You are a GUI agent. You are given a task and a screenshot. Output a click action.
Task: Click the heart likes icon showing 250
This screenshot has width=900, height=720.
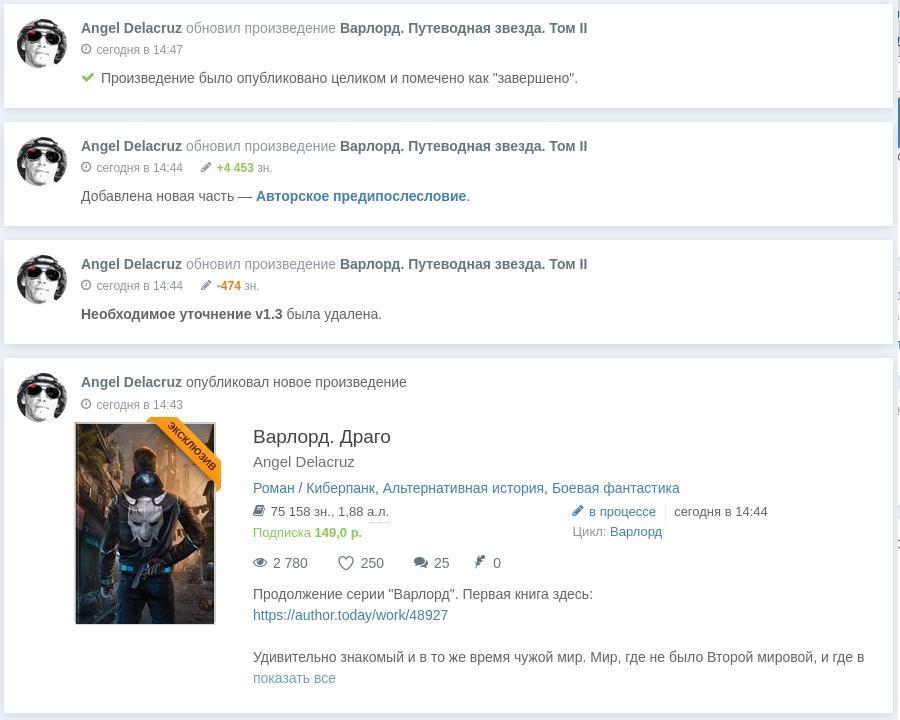(x=346, y=563)
